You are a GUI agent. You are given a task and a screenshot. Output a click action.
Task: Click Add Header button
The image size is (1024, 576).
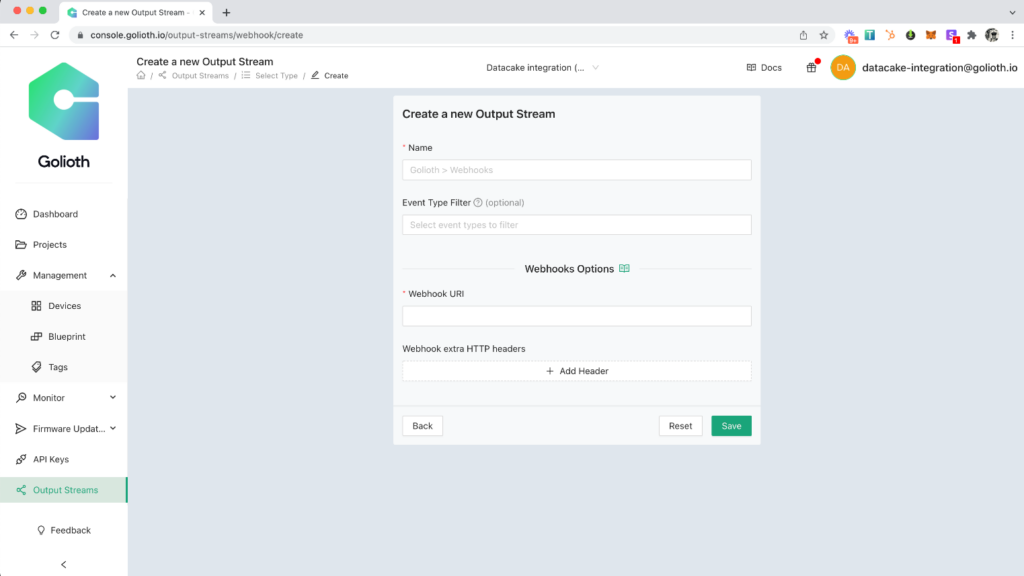click(576, 371)
